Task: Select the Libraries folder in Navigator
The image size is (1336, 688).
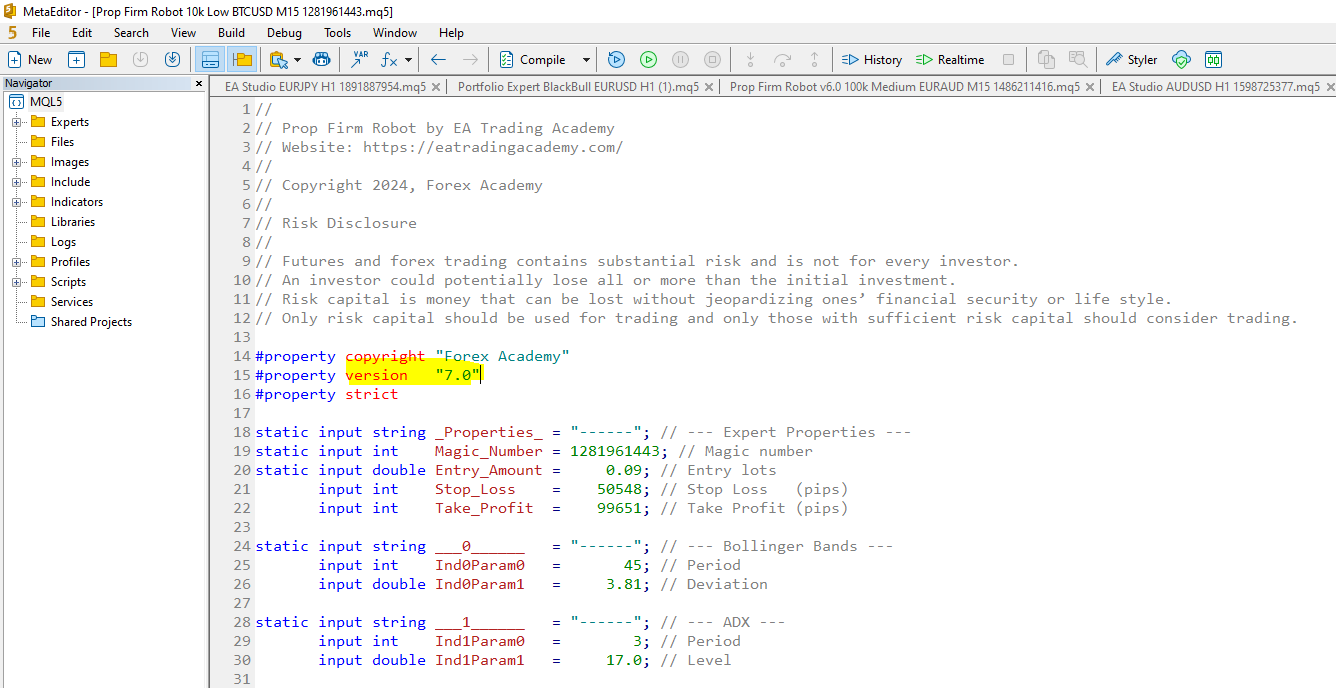Action: pyautogui.click(x=73, y=222)
